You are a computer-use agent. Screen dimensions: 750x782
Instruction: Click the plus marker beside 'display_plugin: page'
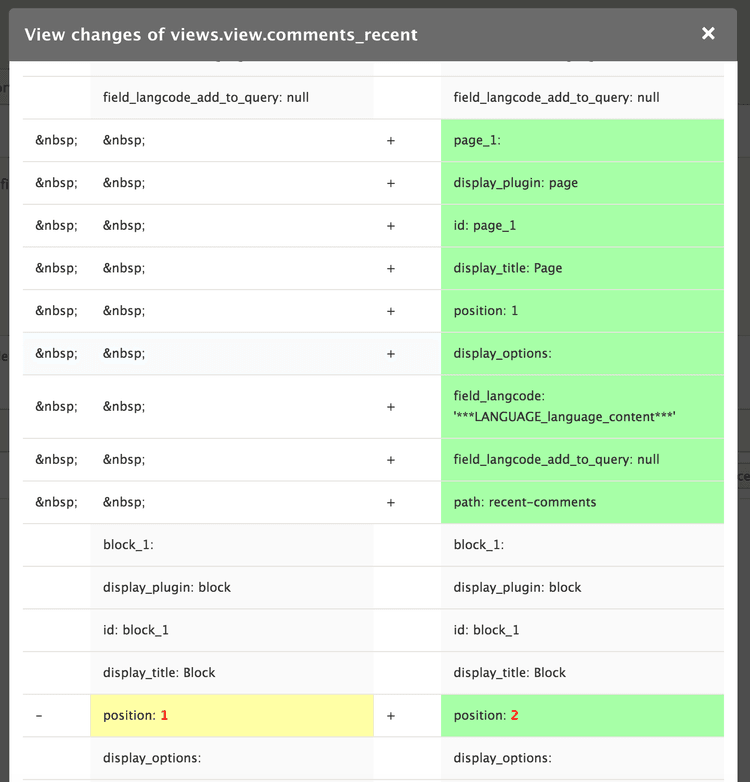391,184
